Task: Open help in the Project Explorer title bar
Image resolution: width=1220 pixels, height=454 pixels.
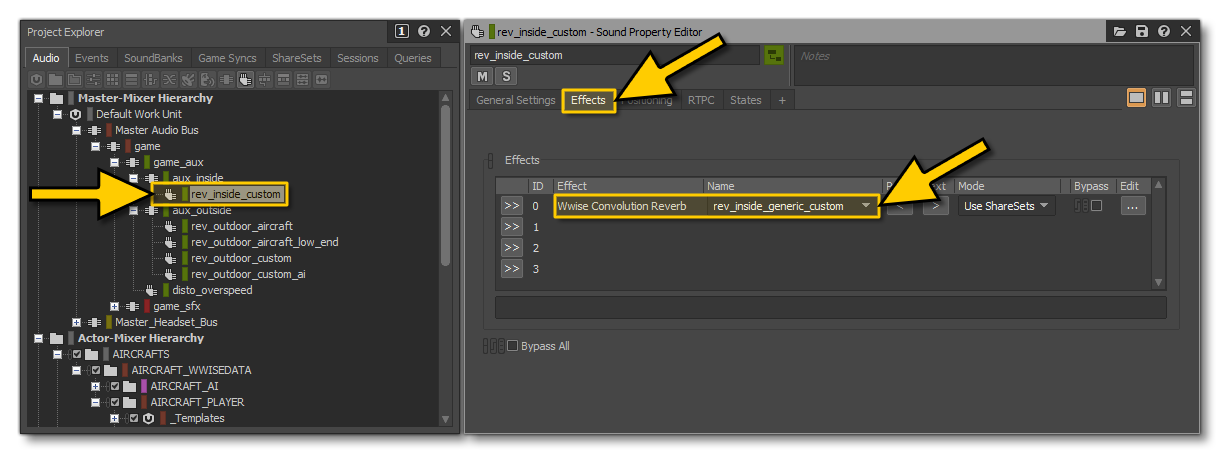Action: [x=423, y=32]
